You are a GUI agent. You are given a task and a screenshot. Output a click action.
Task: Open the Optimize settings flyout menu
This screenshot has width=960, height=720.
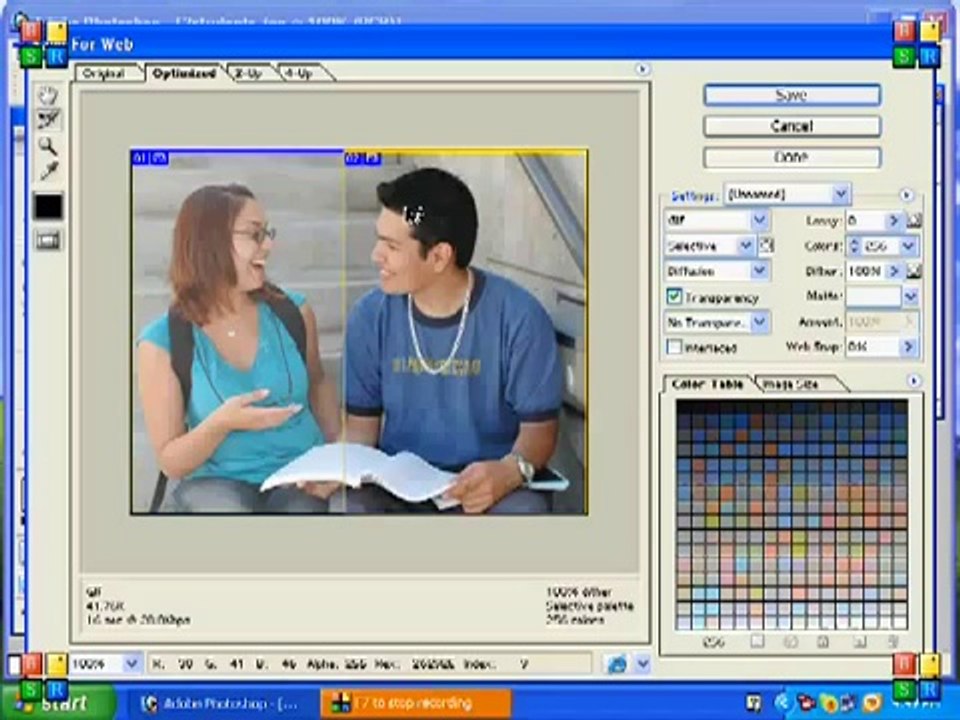pos(907,195)
